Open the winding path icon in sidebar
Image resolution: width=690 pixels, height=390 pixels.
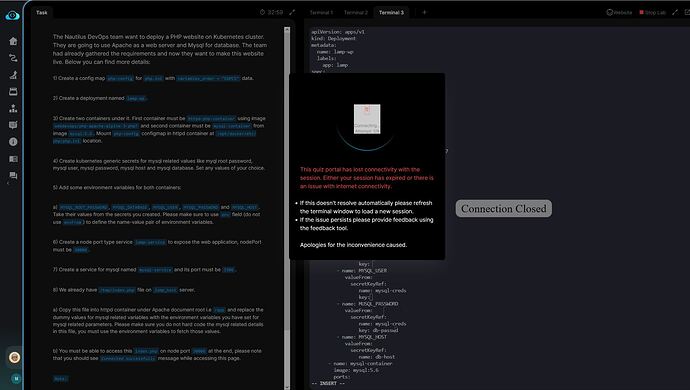pyautogui.click(x=13, y=58)
